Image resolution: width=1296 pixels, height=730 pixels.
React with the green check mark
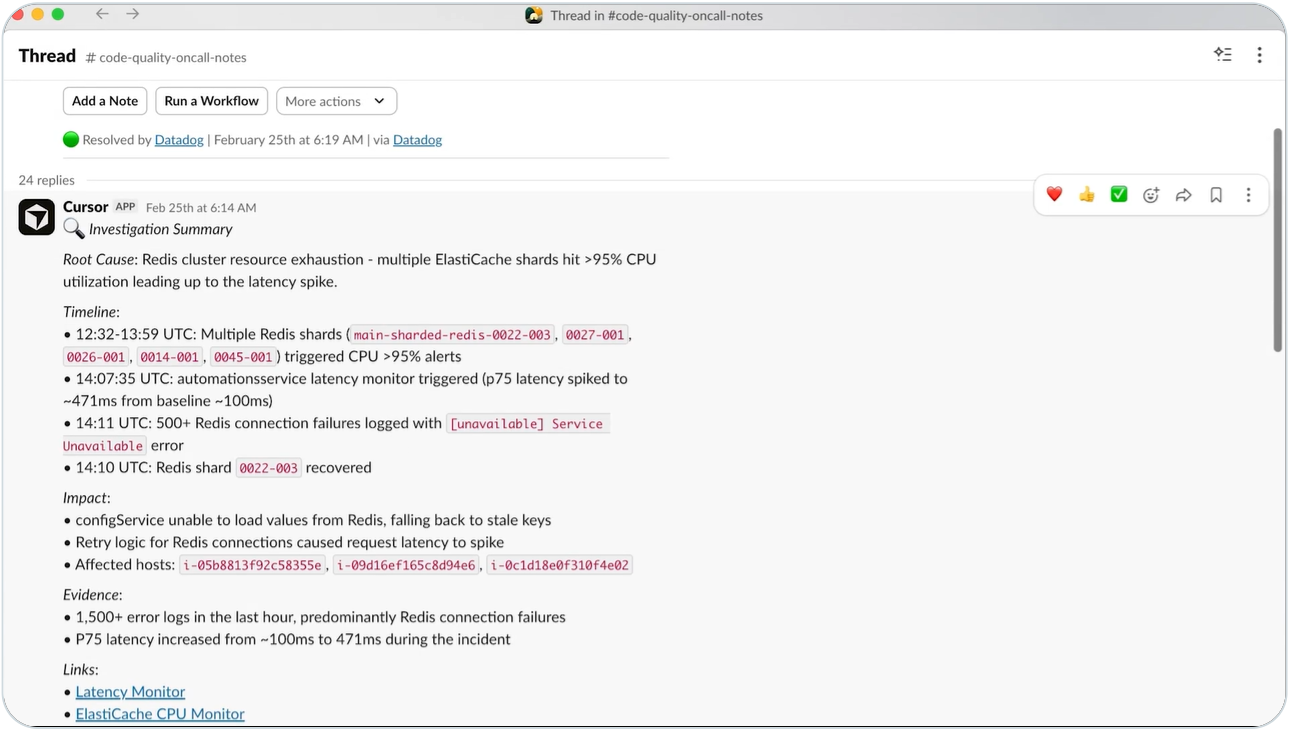[1119, 195]
